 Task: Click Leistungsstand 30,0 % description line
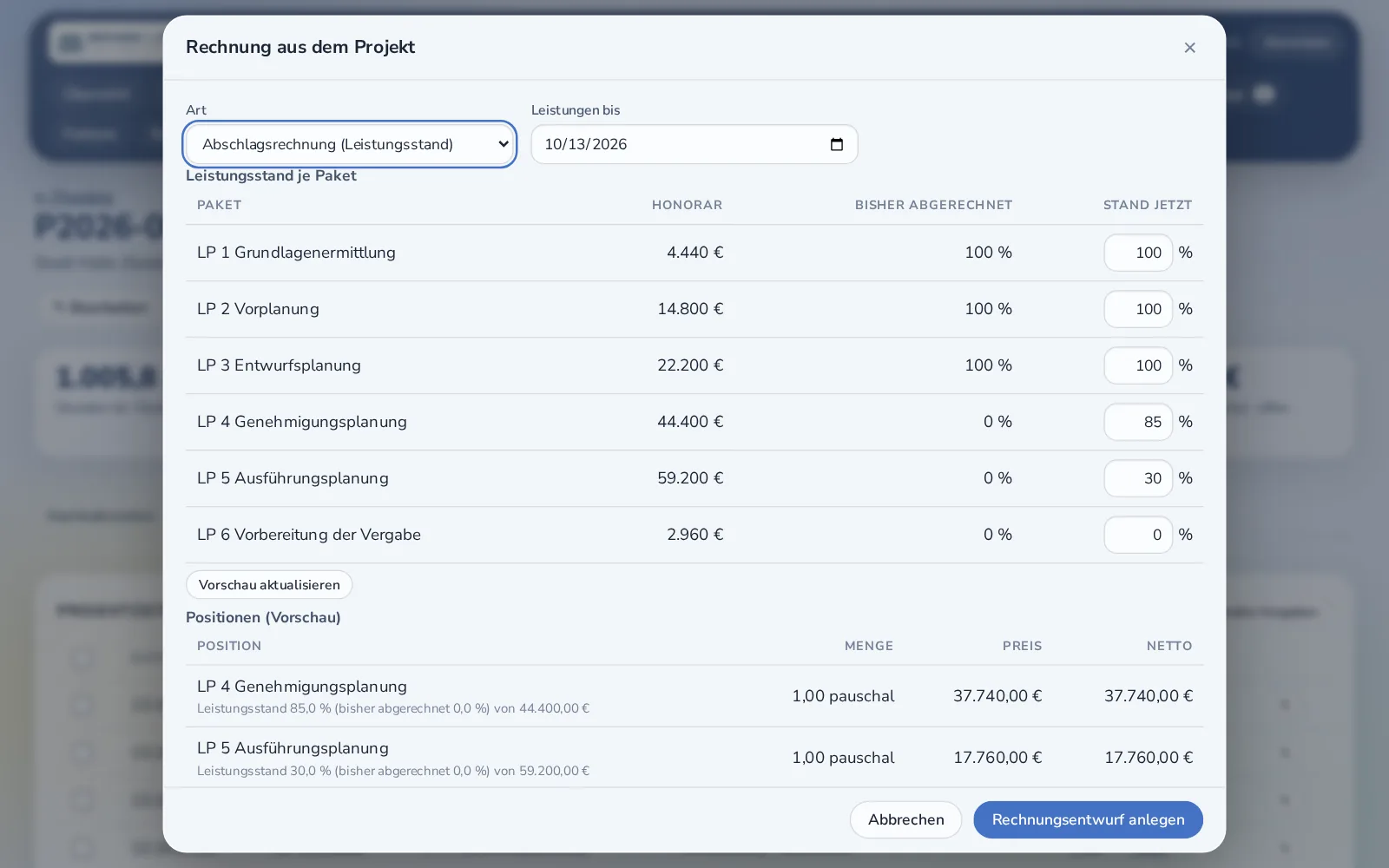(393, 771)
